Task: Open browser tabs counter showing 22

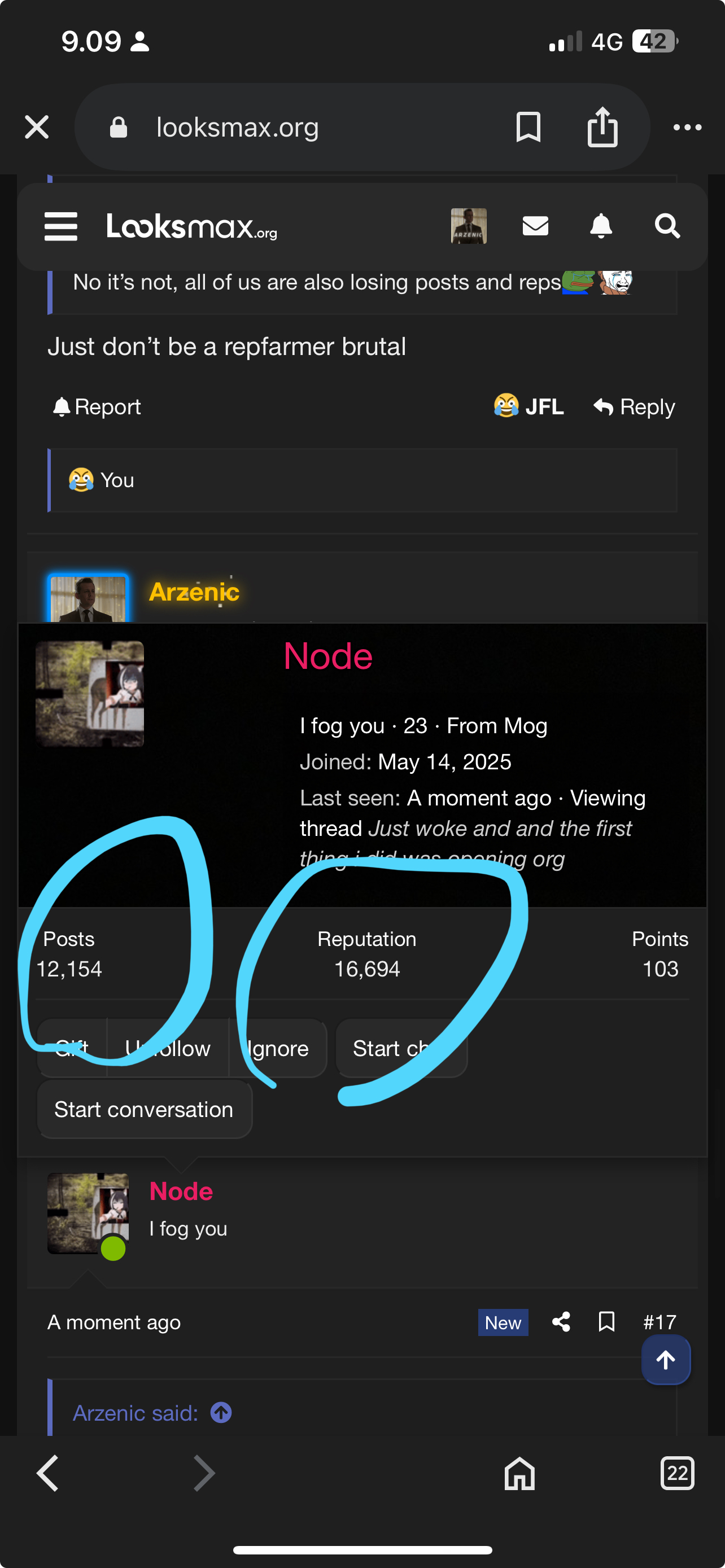Action: 677,1473
